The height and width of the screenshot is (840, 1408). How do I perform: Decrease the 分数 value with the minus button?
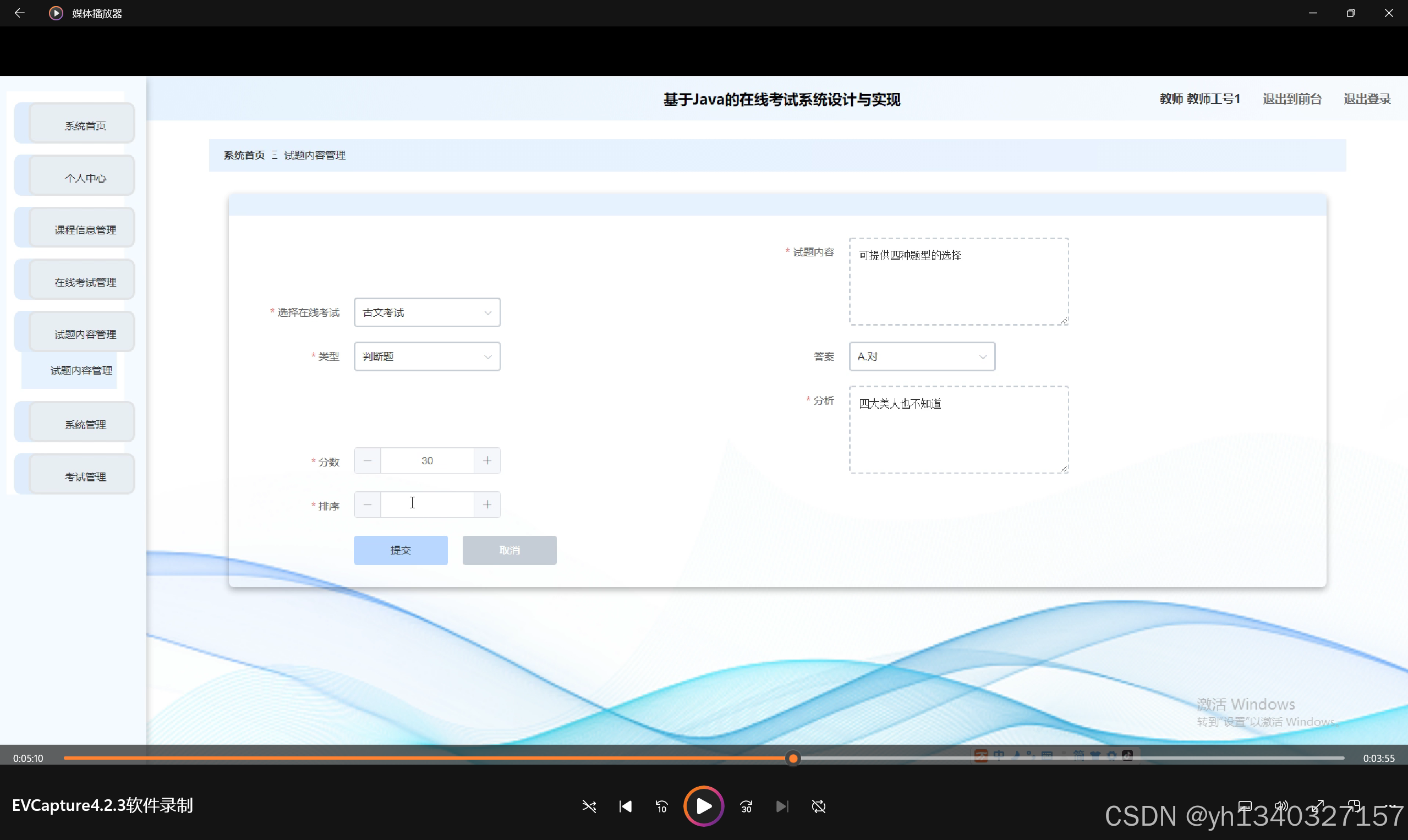[x=368, y=461]
